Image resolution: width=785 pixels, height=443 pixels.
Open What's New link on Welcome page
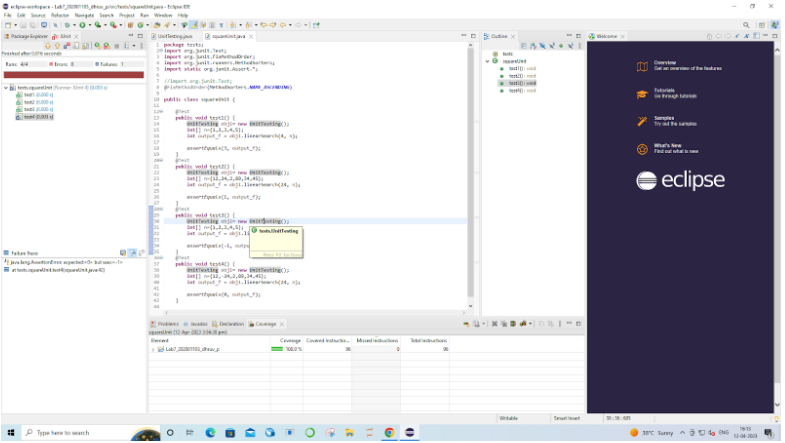coord(668,148)
